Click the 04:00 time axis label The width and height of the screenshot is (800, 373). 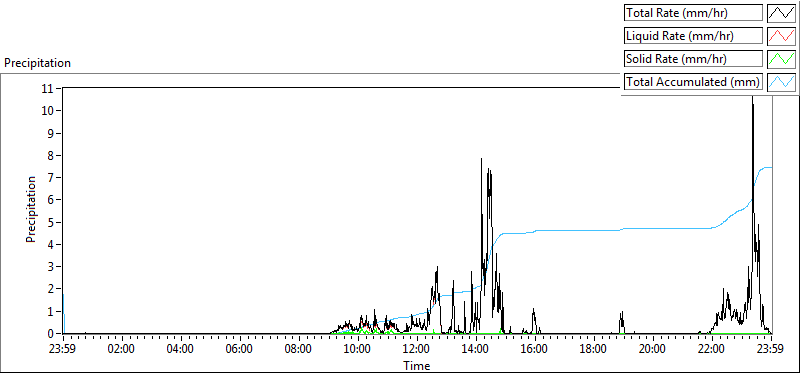coord(181,350)
